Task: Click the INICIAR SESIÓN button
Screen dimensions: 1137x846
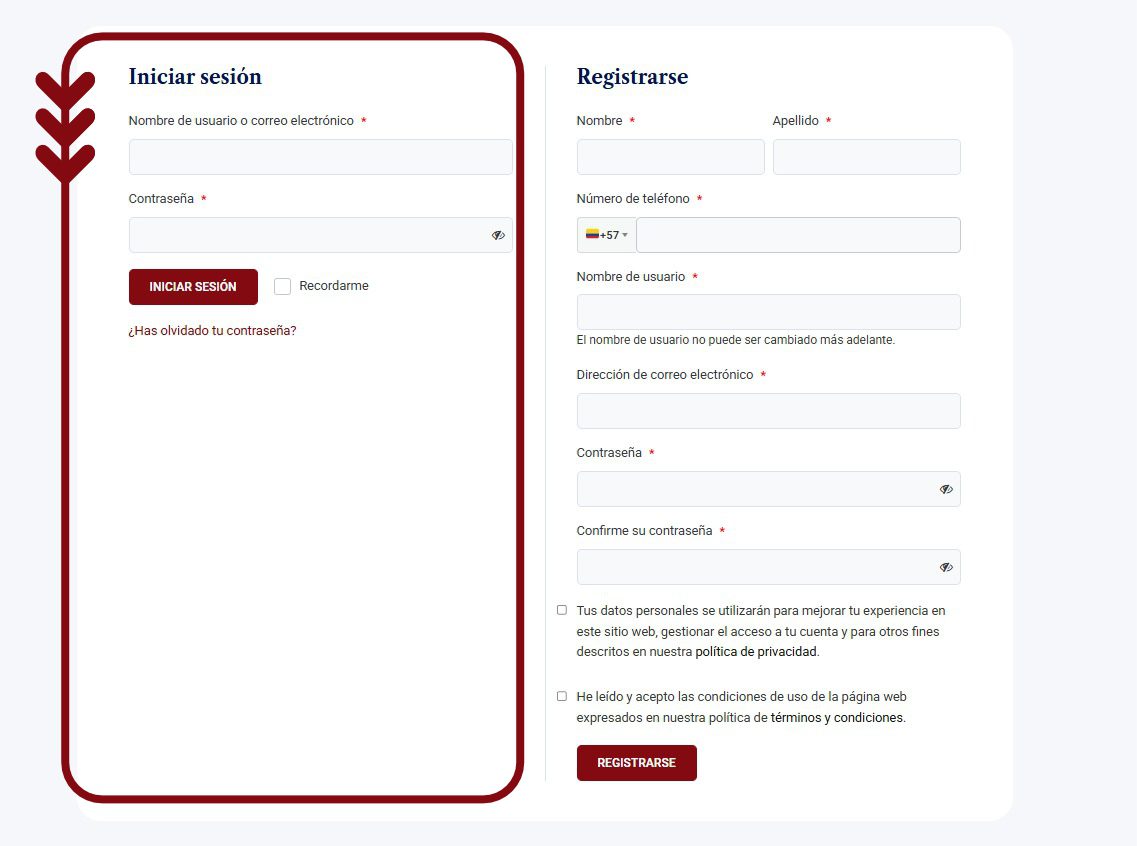Action: [194, 287]
